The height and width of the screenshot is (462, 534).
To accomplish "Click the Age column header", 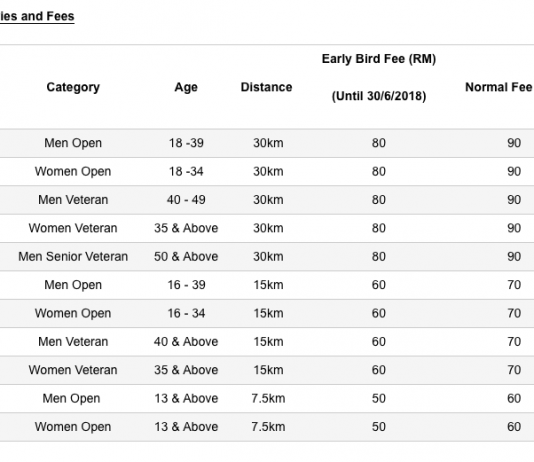I will [x=186, y=87].
